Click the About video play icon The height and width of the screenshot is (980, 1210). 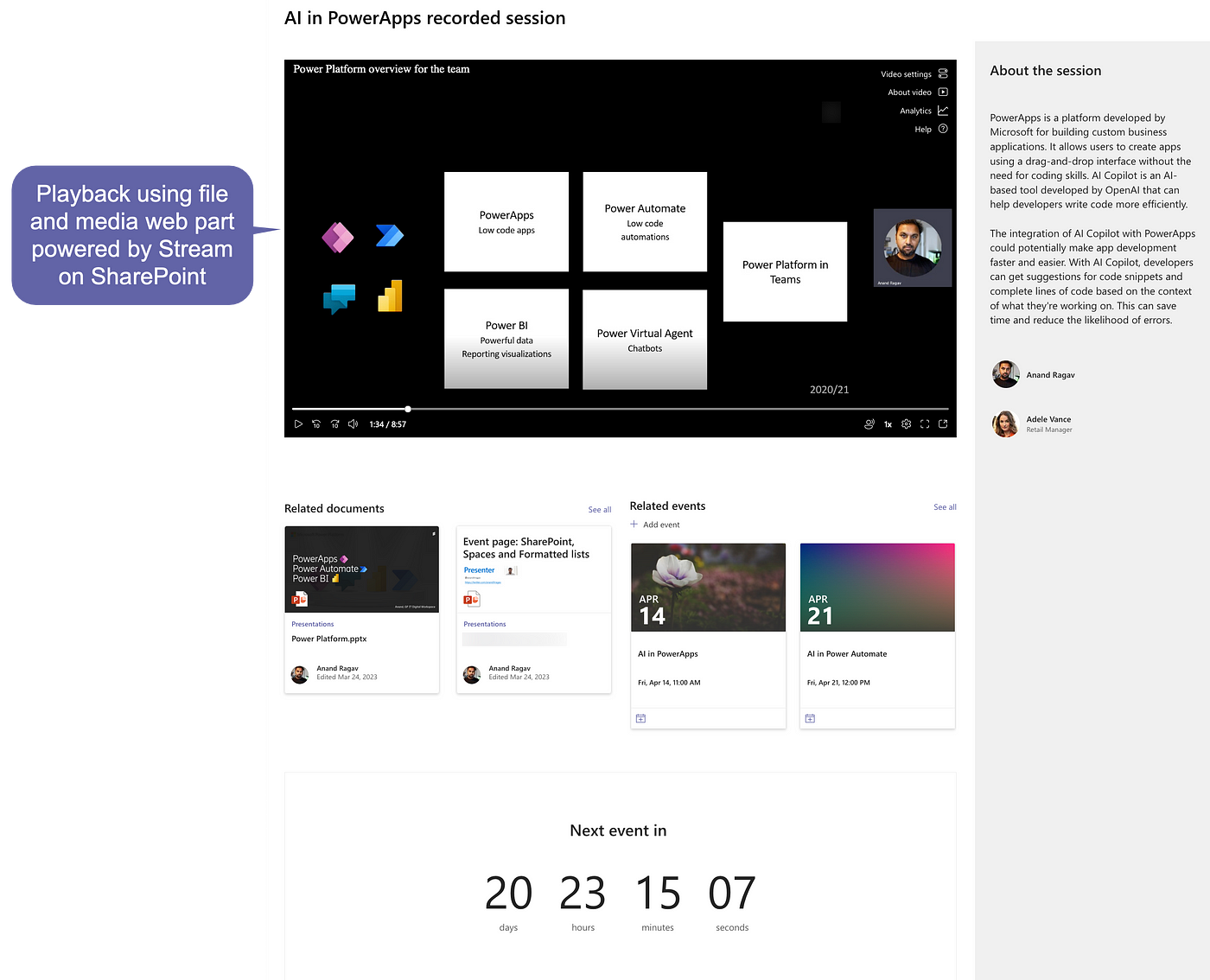[943, 92]
